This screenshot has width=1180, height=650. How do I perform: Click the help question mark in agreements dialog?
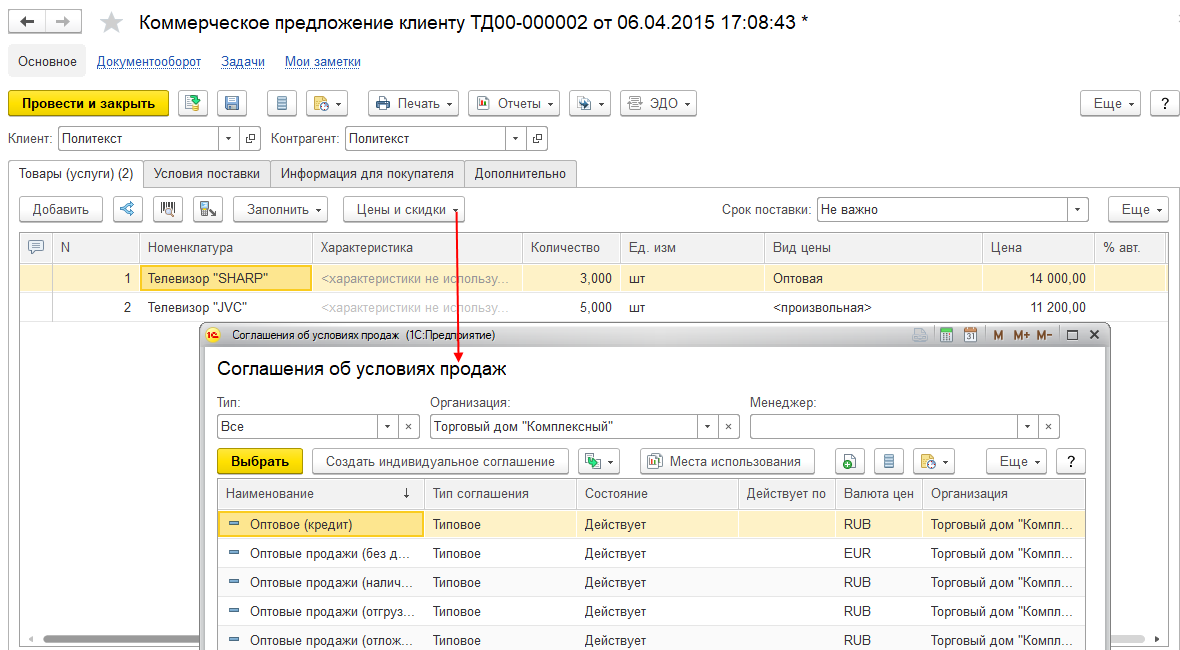1071,461
